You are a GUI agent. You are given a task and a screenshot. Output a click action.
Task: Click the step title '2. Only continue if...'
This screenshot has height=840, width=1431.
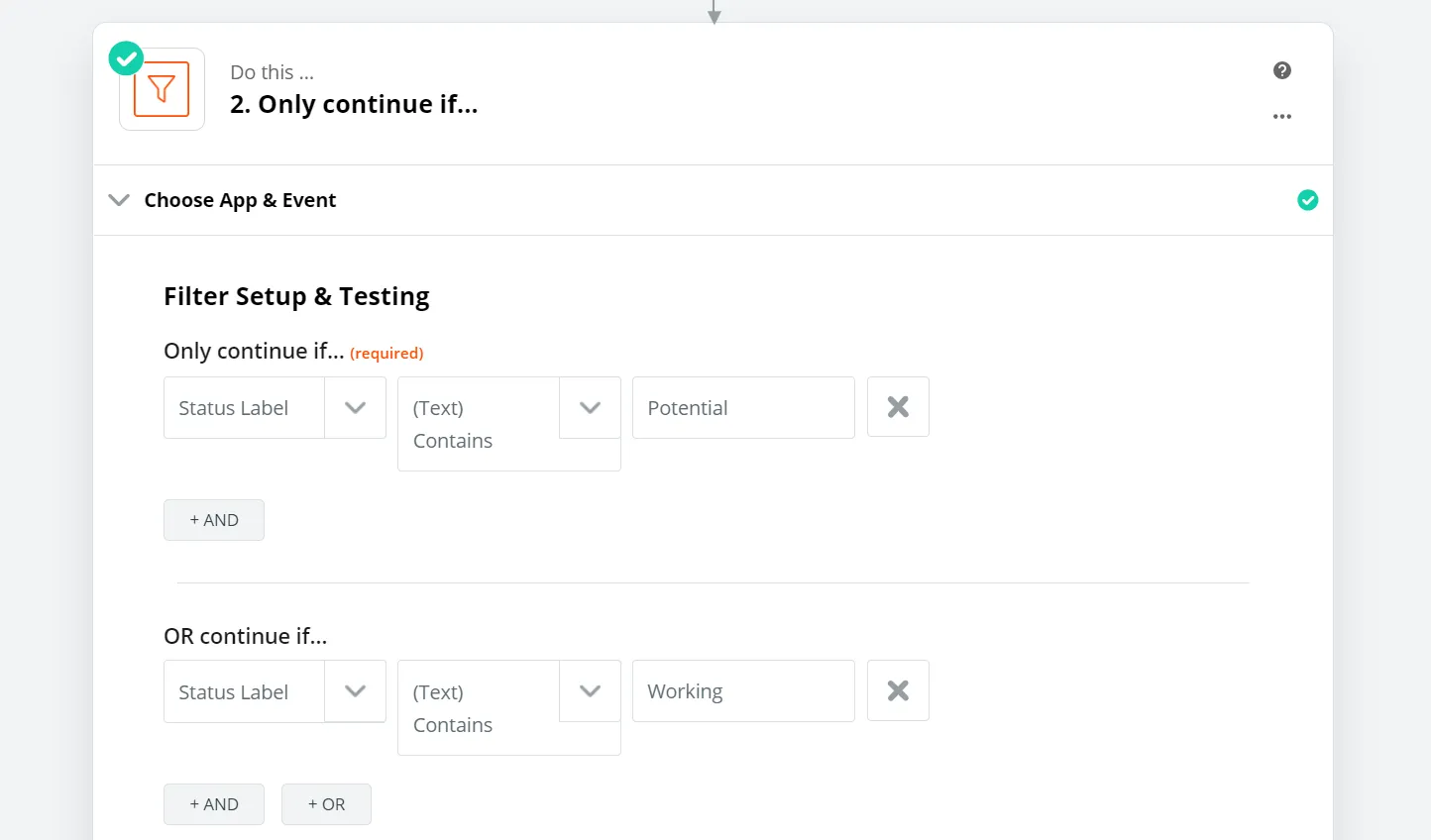click(x=354, y=104)
